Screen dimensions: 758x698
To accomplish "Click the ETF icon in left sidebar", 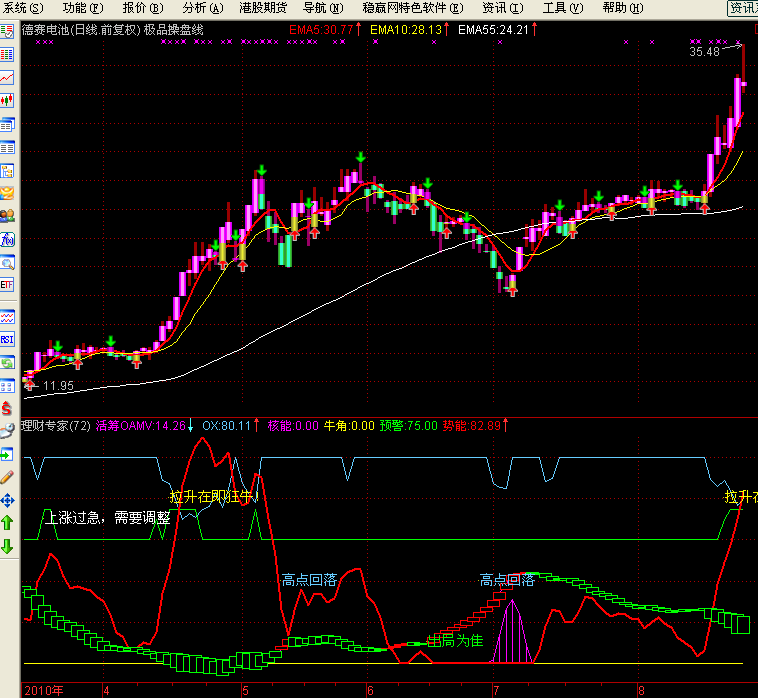I will click(x=8, y=285).
